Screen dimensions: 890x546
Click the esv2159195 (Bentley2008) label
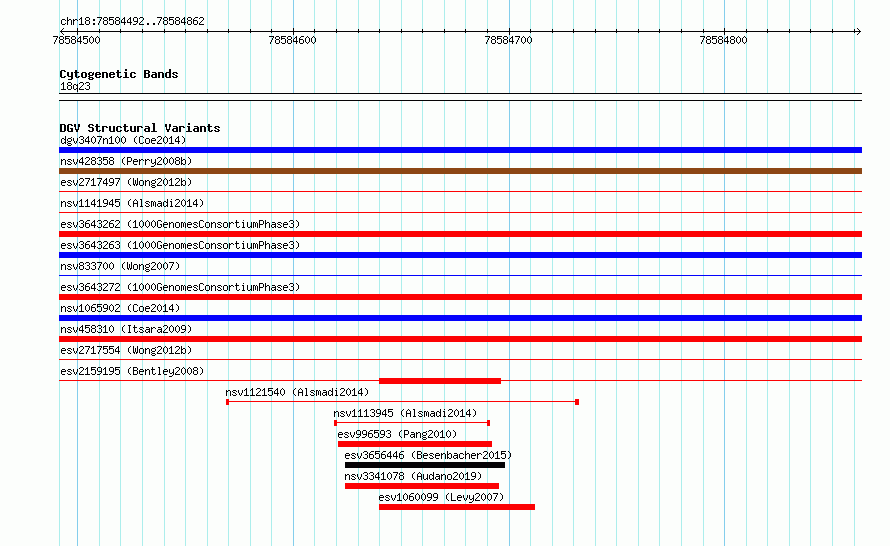(x=132, y=371)
